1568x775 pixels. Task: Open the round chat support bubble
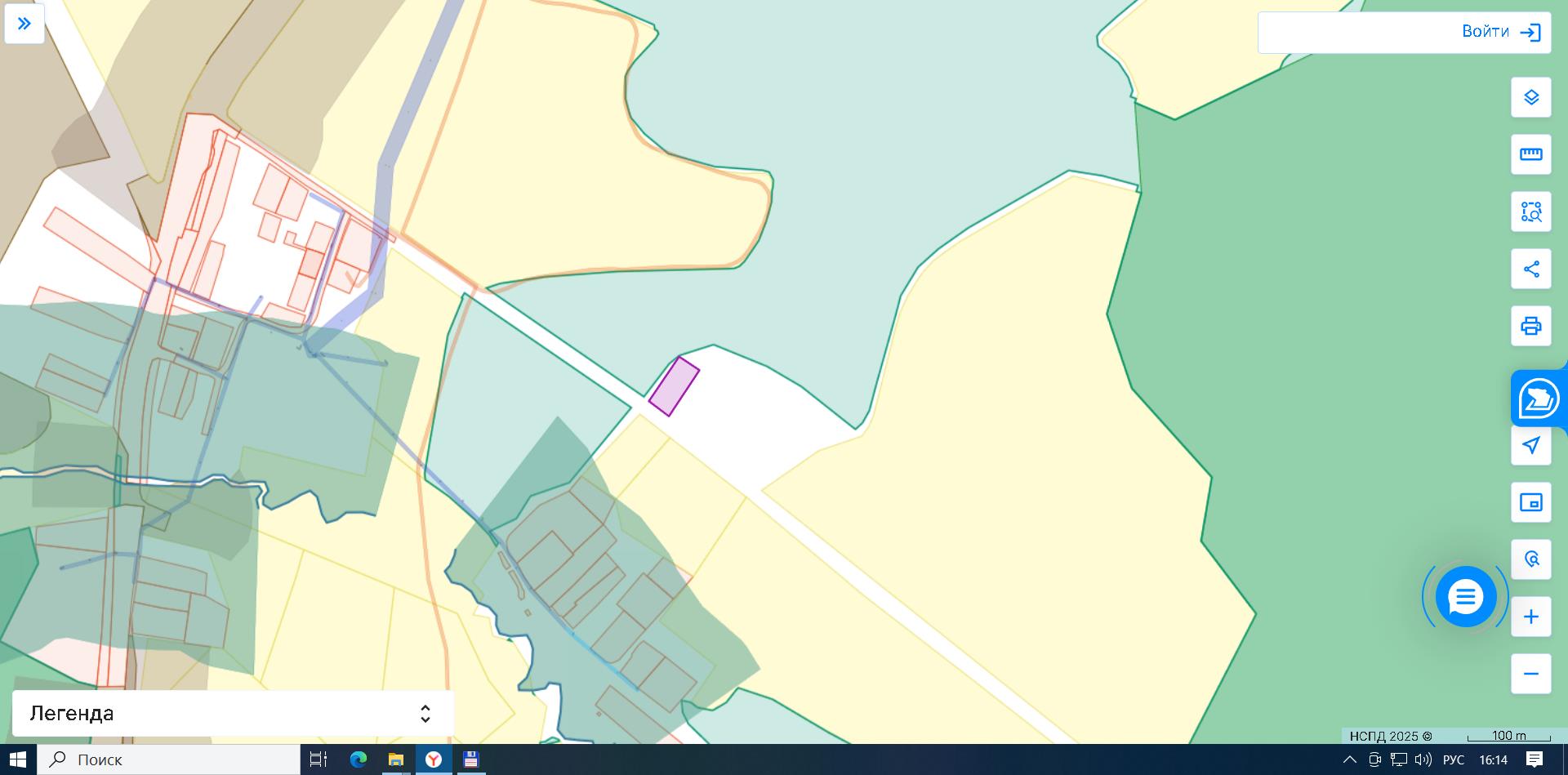(x=1465, y=597)
